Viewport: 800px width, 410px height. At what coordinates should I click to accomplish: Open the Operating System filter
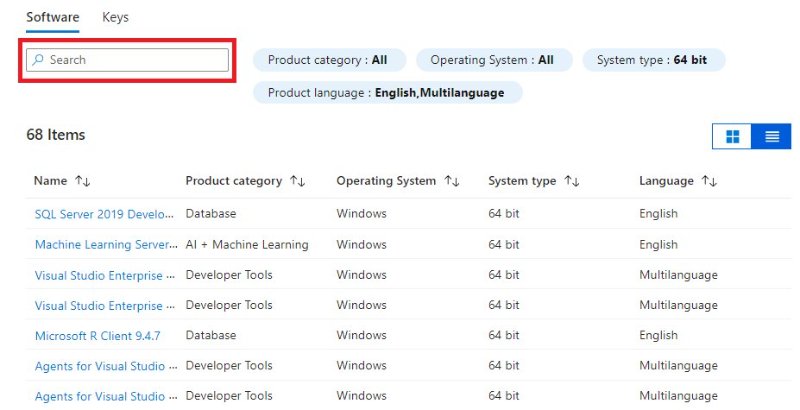tap(492, 60)
